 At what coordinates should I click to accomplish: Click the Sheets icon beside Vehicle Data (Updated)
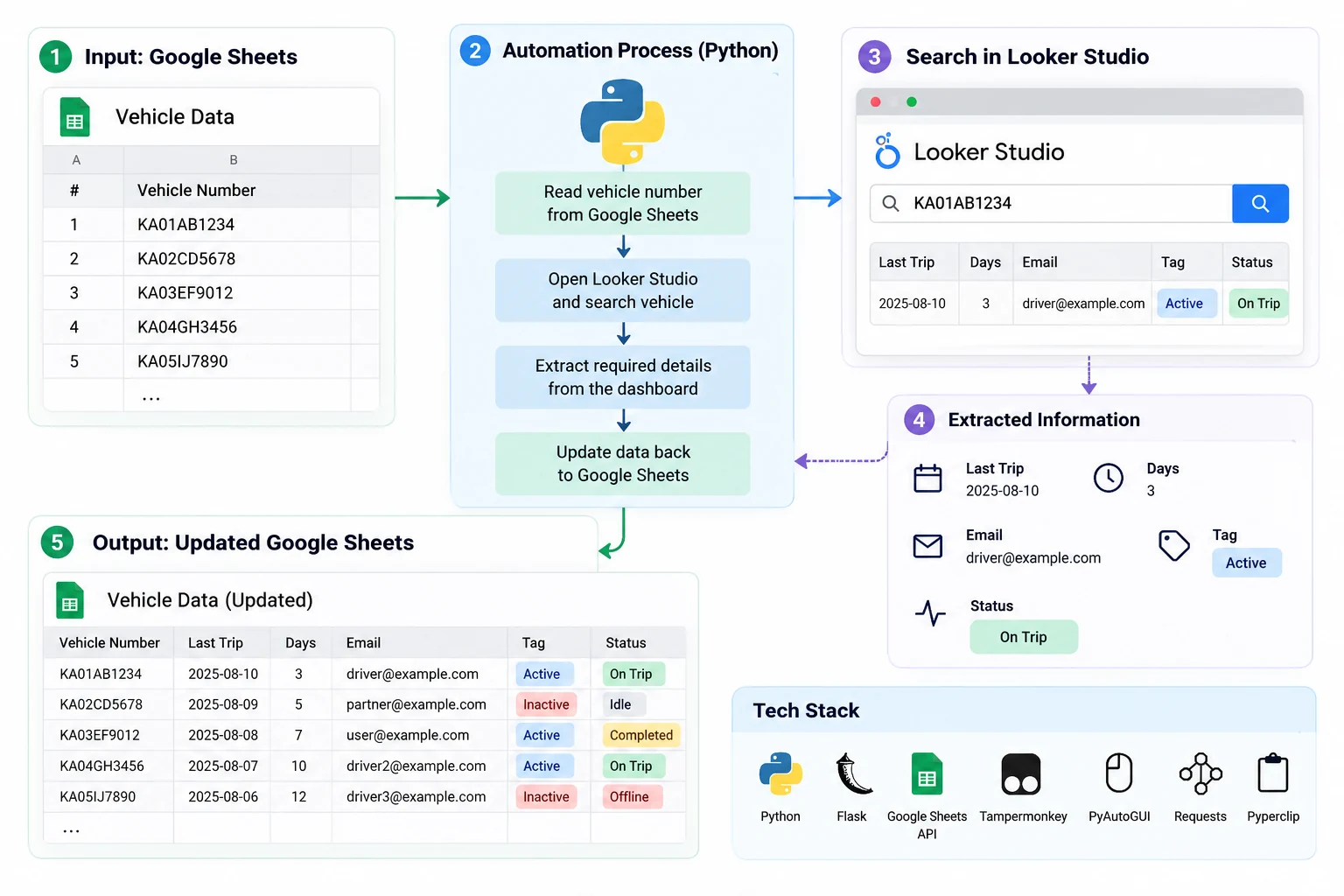pos(70,601)
